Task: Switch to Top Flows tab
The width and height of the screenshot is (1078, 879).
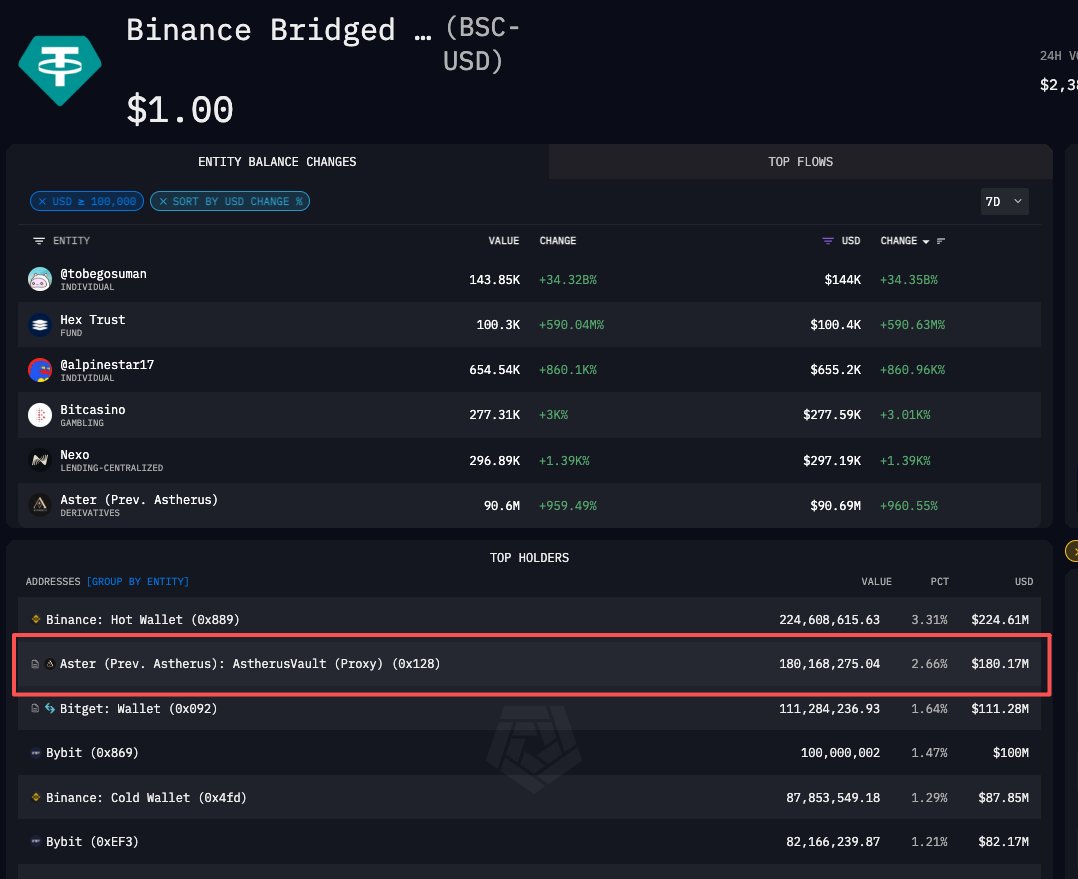Action: click(800, 162)
